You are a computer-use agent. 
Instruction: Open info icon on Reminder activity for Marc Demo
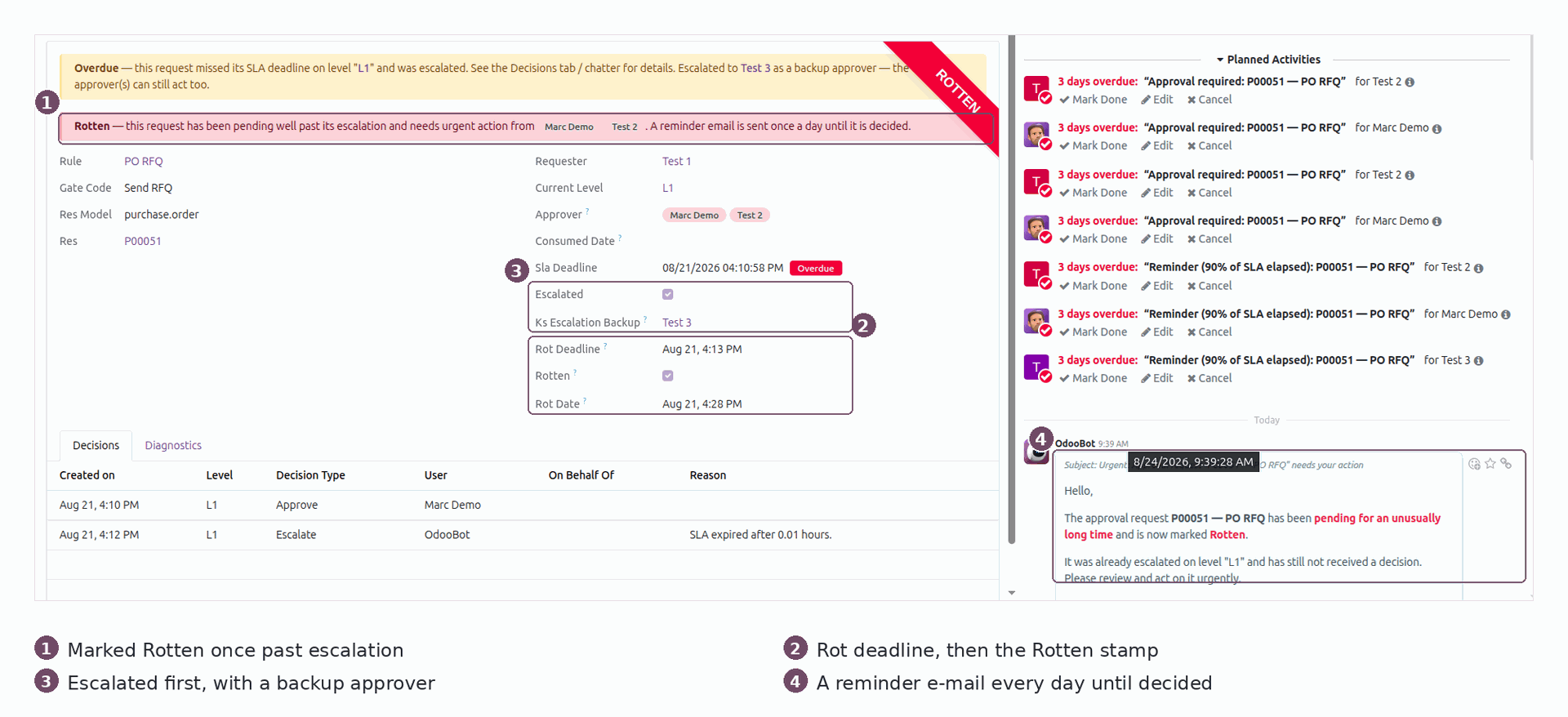(1506, 314)
